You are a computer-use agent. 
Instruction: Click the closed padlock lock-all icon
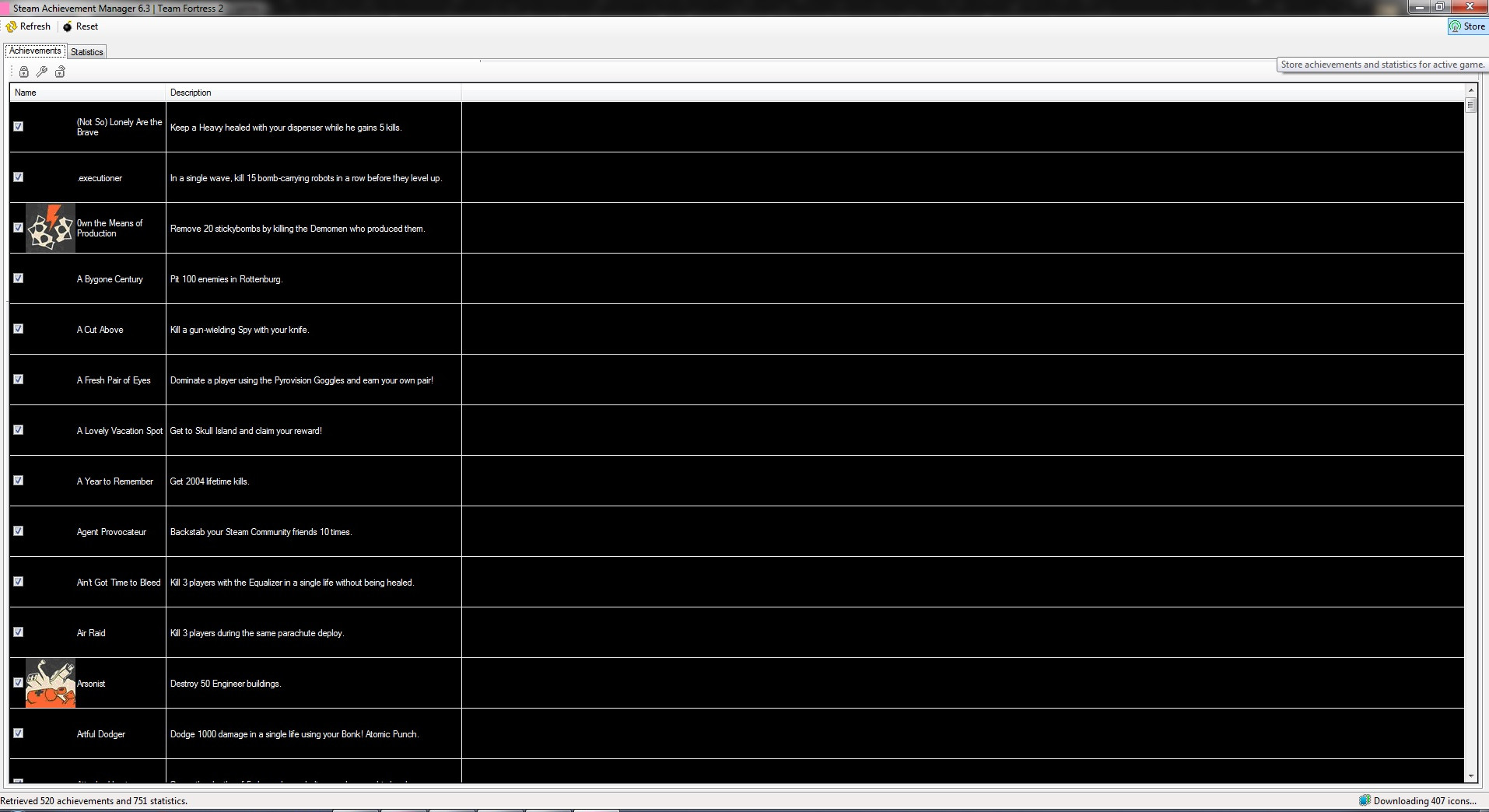24,72
